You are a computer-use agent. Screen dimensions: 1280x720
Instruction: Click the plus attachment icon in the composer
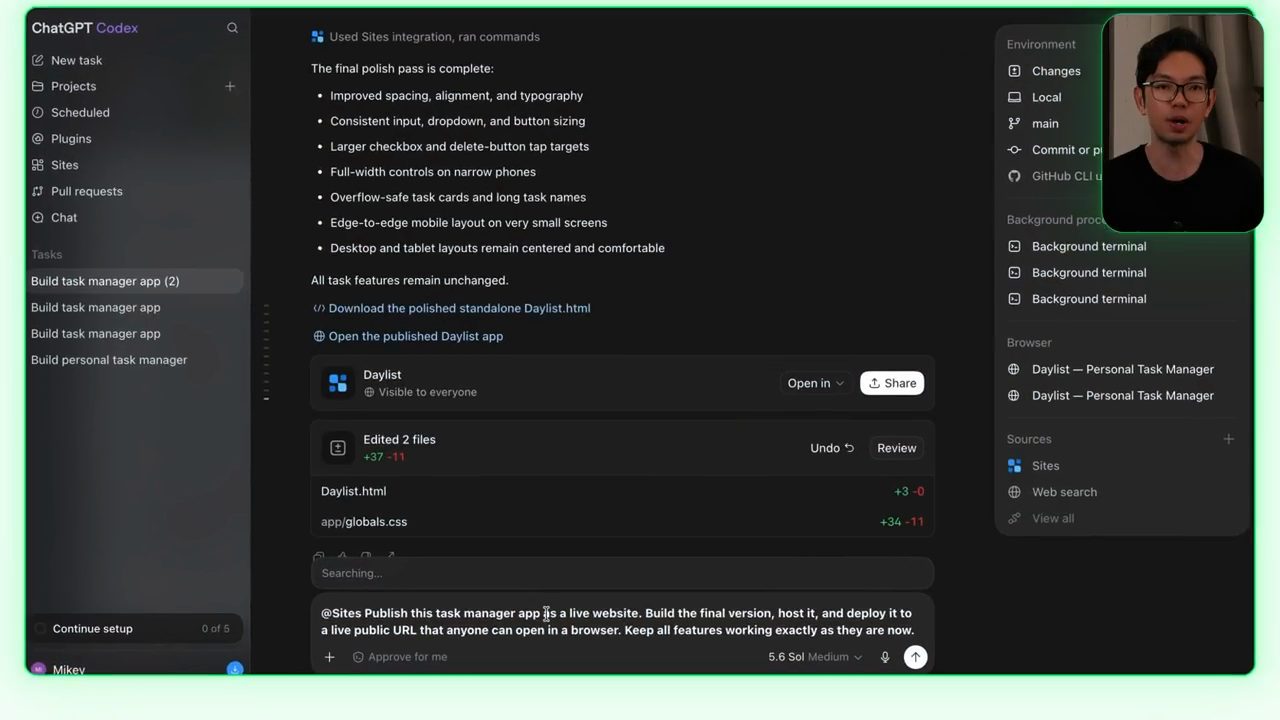point(329,657)
